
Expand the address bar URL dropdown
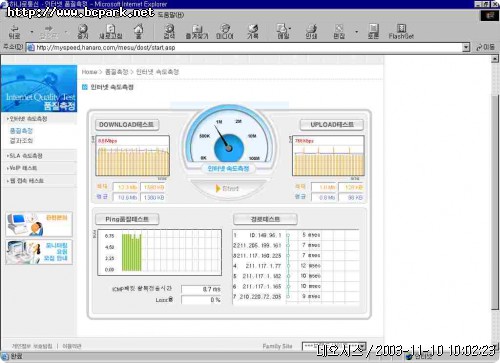(466, 47)
